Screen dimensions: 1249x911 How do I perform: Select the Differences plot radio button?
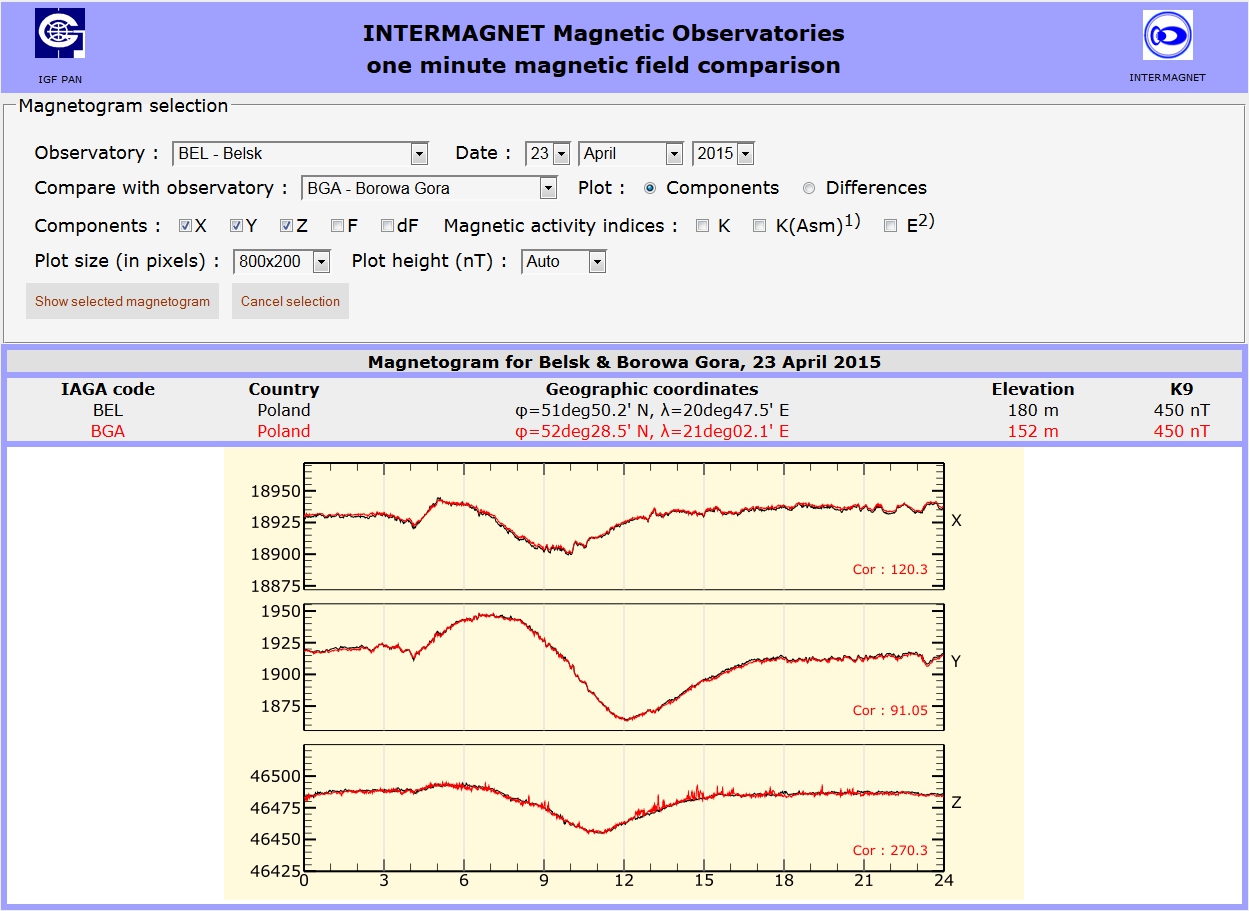pos(809,188)
